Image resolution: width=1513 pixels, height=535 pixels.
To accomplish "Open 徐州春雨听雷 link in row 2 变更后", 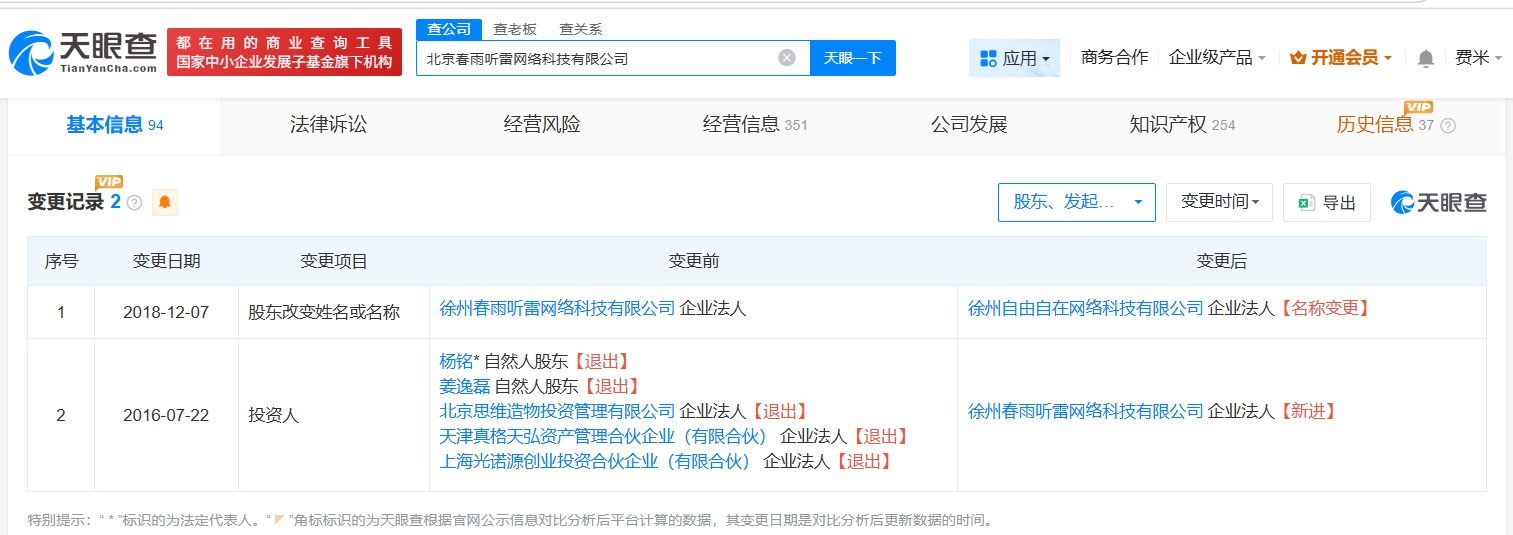I will pyautogui.click(x=1086, y=411).
